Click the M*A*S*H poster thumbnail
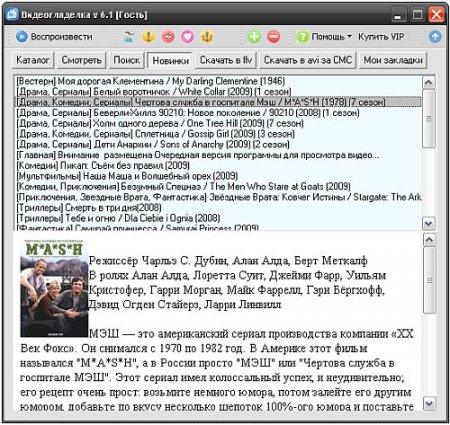The height and width of the screenshot is (425, 450). [x=54, y=288]
